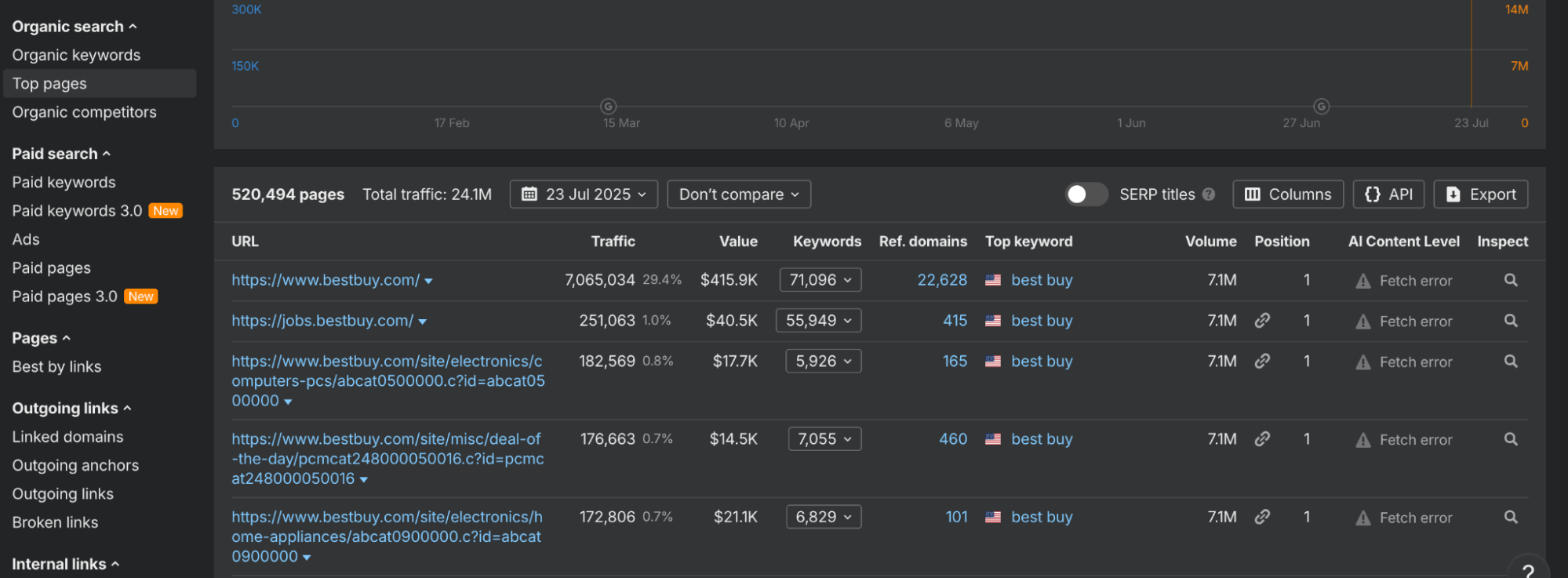Open the Don't compare dropdown
Screen dimensions: 1568x578
739,194
